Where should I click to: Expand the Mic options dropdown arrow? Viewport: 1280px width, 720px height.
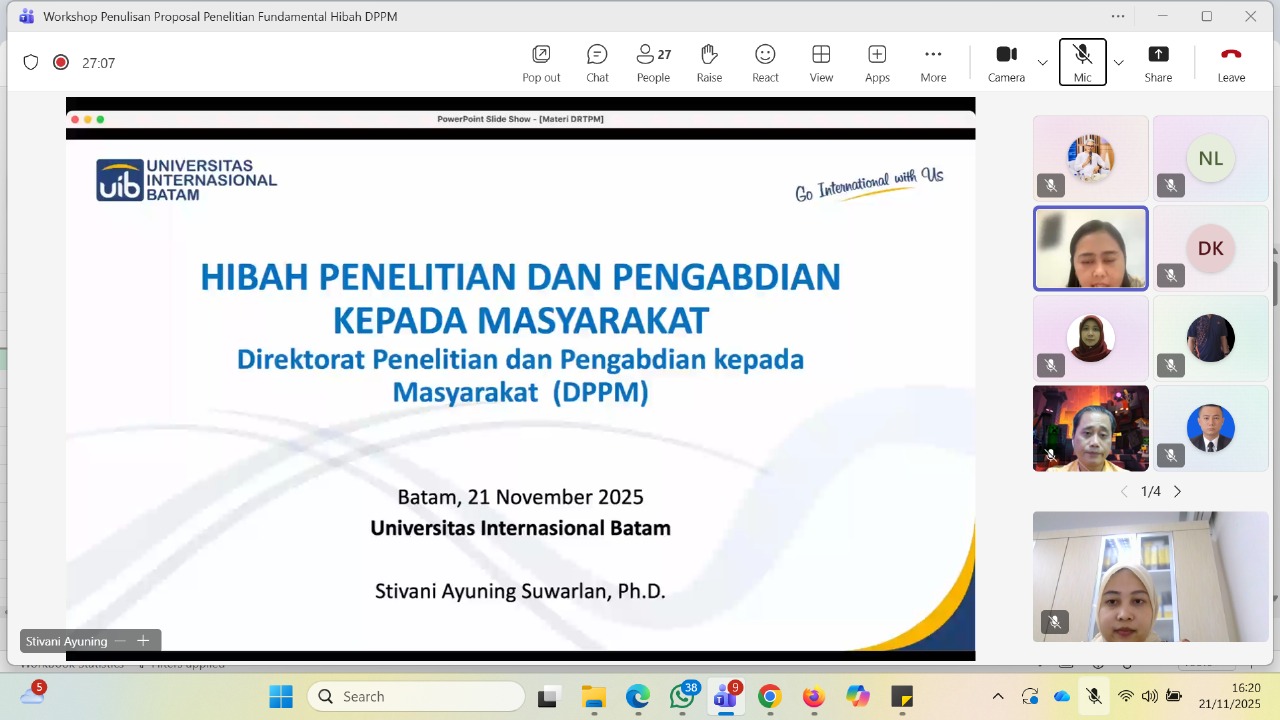point(1119,63)
